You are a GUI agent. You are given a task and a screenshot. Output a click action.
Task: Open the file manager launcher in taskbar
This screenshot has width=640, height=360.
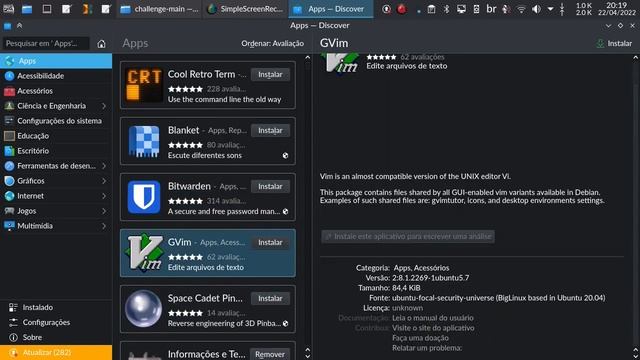click(x=27, y=9)
